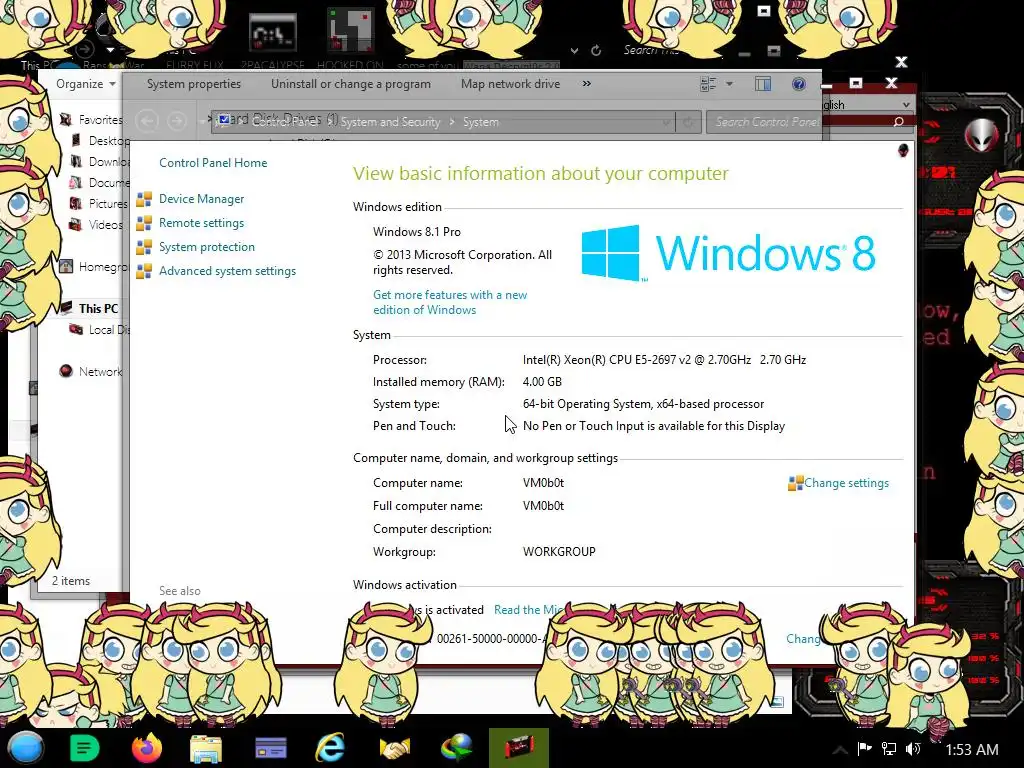Image resolution: width=1024 pixels, height=768 pixels.
Task: Click the 1:53 AM clock
Action: pos(972,750)
